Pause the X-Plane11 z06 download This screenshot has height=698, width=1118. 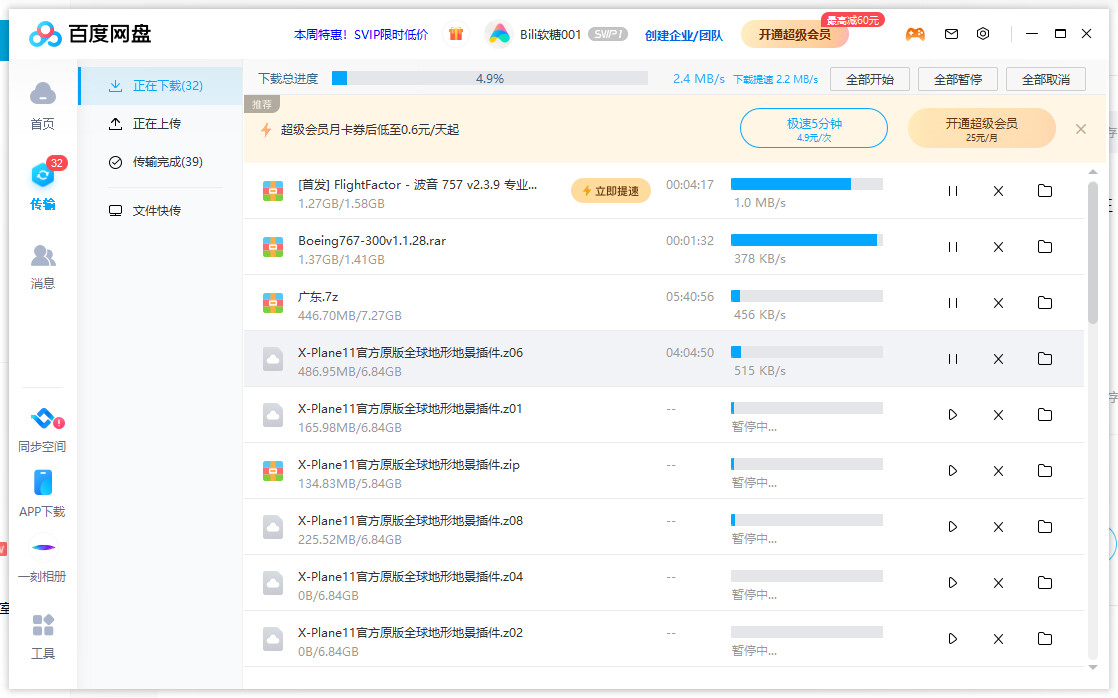[953, 359]
